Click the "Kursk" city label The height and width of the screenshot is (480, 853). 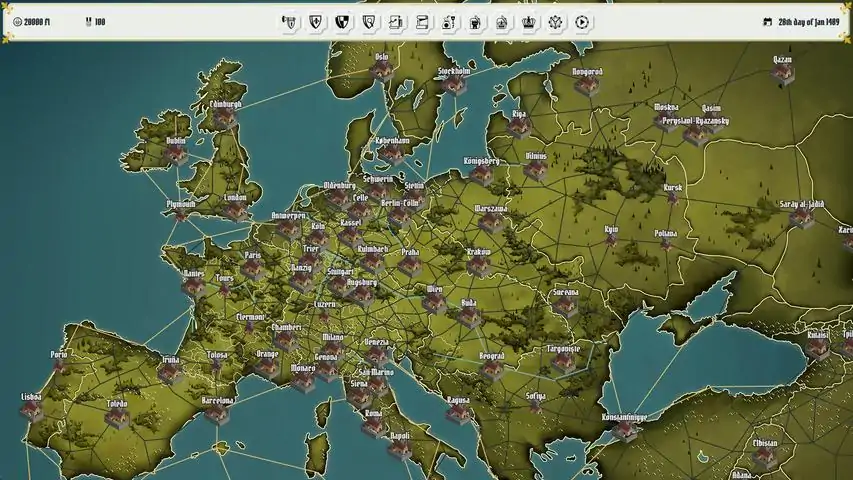click(672, 187)
